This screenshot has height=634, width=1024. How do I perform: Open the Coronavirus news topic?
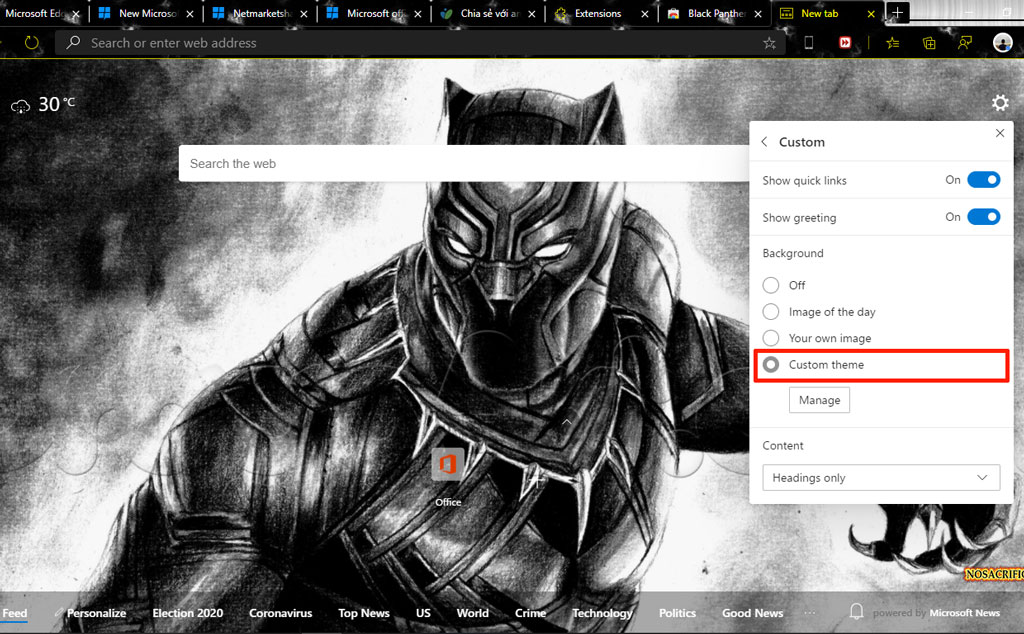coord(280,612)
